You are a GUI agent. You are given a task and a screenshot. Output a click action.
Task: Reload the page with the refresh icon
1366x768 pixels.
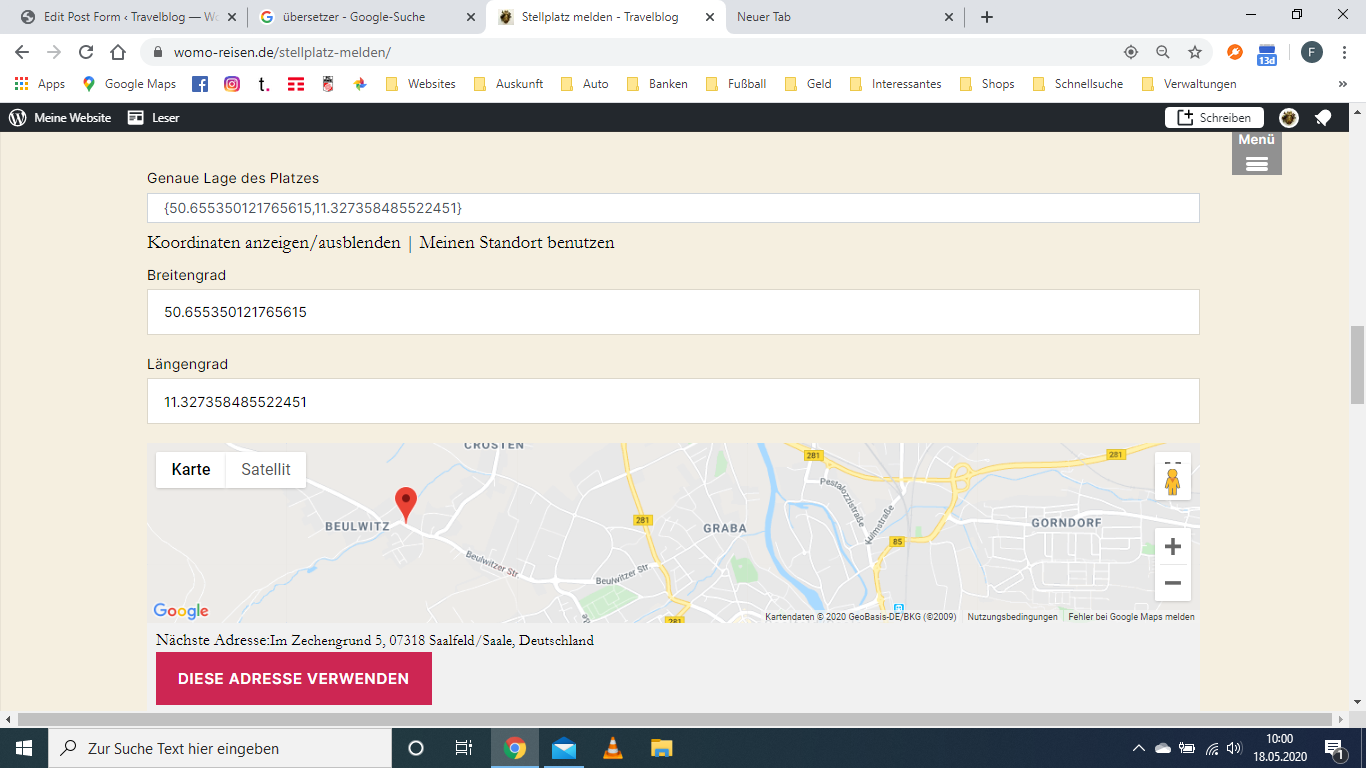coord(86,52)
